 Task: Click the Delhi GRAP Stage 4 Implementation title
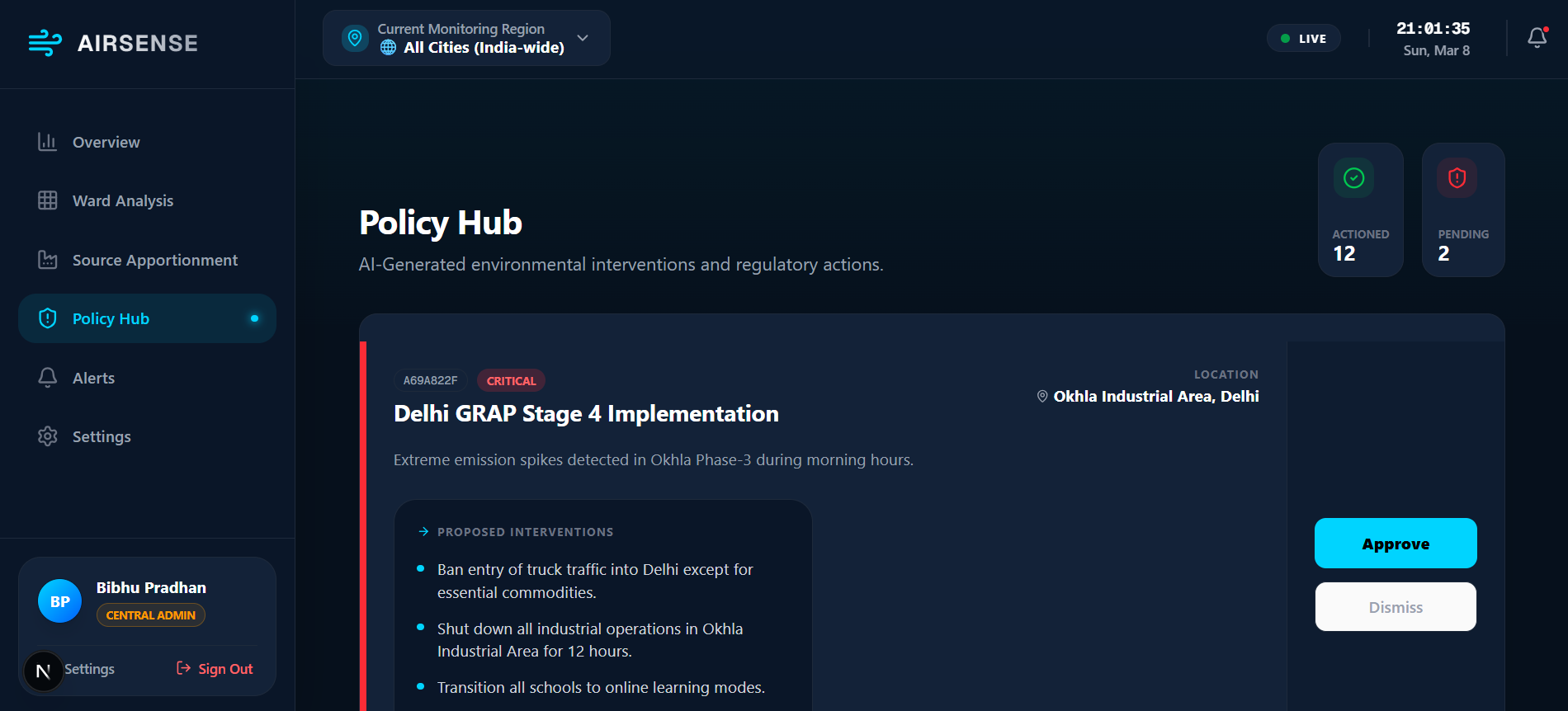(586, 413)
